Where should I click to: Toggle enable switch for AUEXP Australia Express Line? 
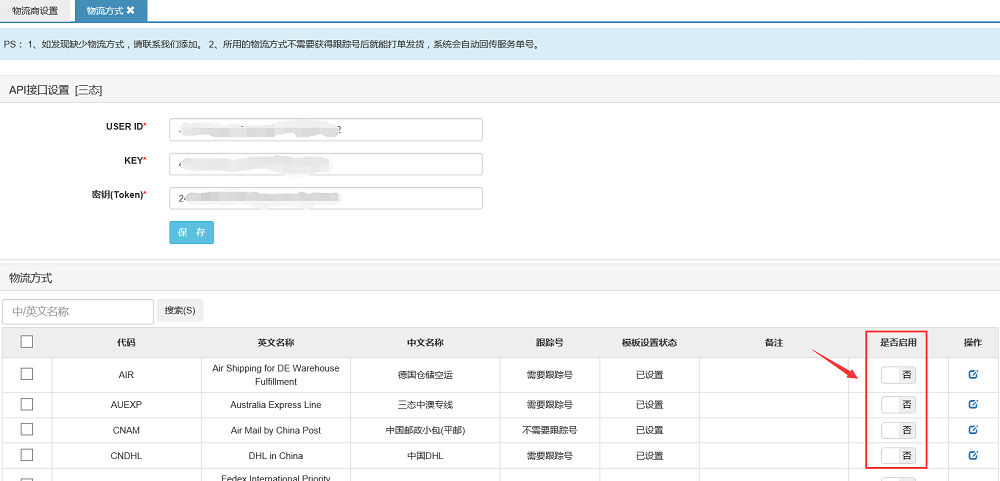coord(897,404)
